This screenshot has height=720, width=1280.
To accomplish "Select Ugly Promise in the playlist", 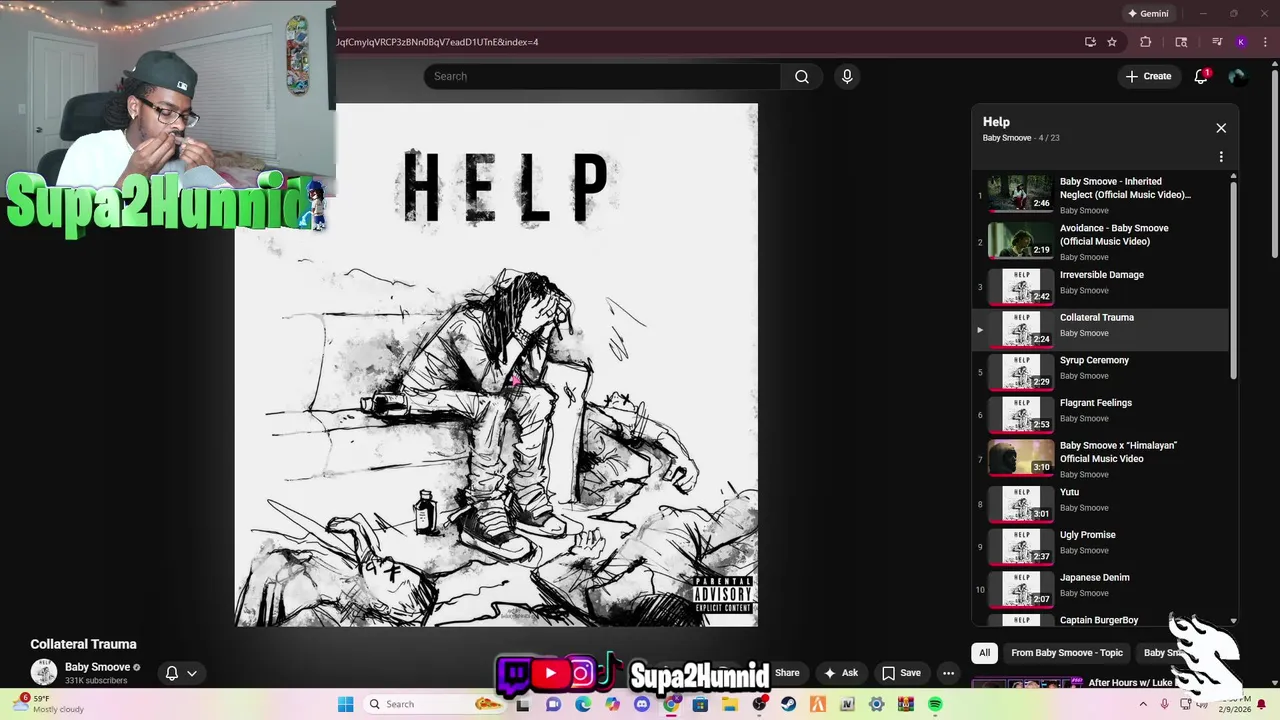I will [x=1100, y=546].
